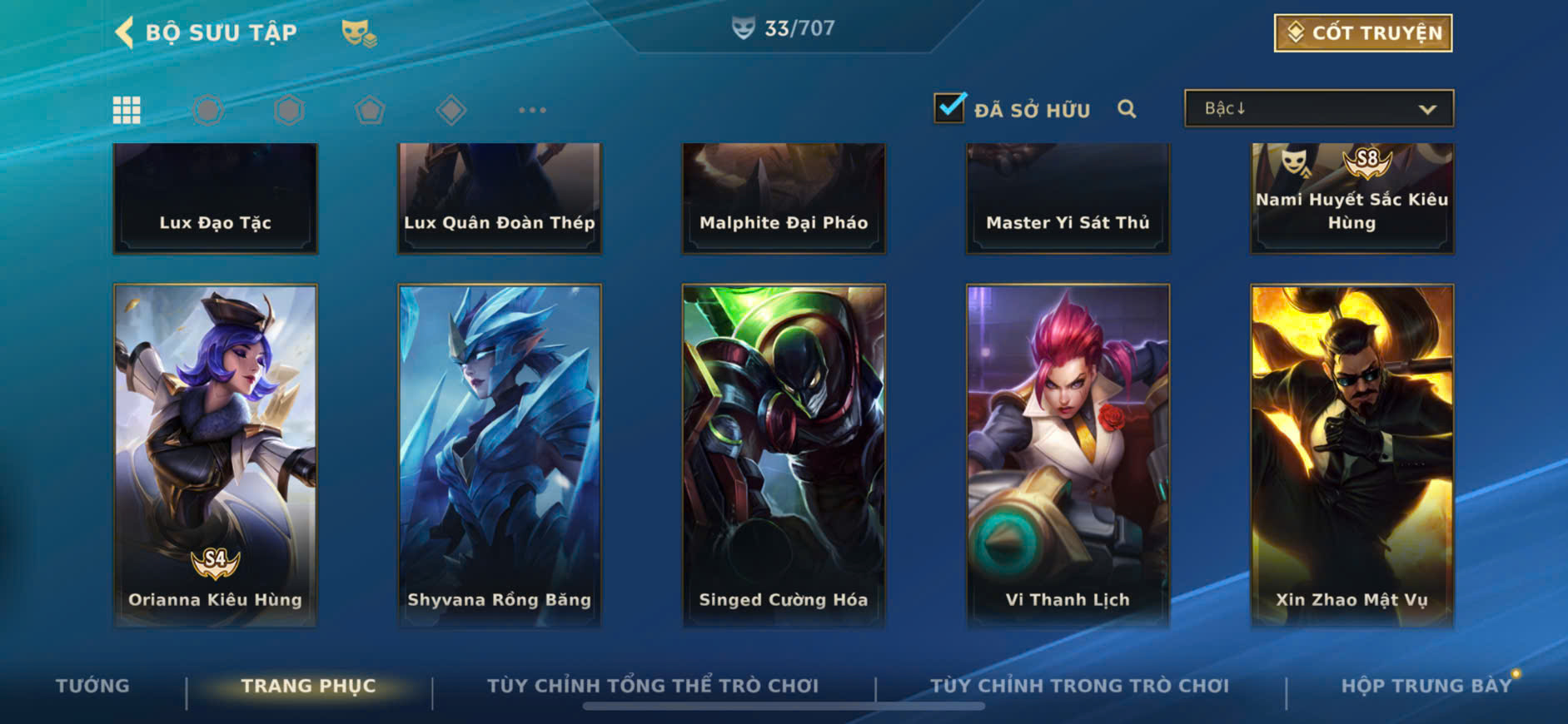The height and width of the screenshot is (724, 1568).
Task: Open the Shyvana Rồng Băng skin card
Action: pyautogui.click(x=500, y=455)
